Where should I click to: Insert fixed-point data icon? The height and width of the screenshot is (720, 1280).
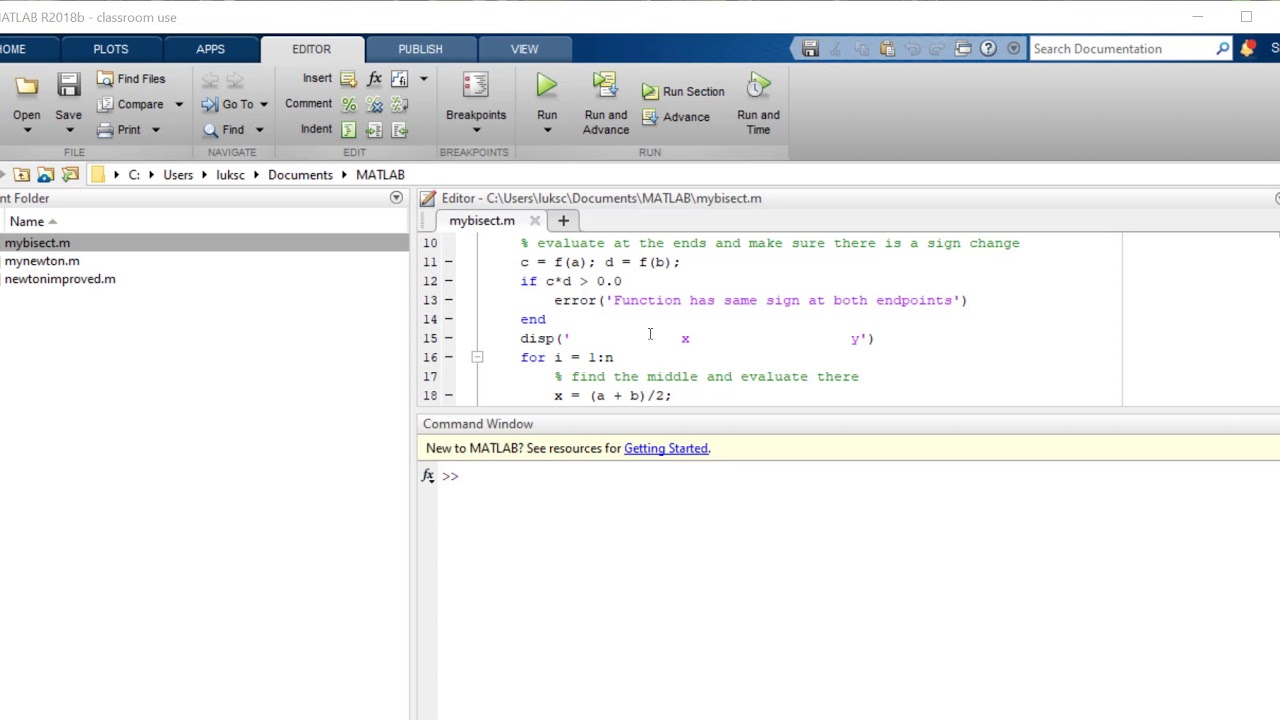(x=399, y=79)
